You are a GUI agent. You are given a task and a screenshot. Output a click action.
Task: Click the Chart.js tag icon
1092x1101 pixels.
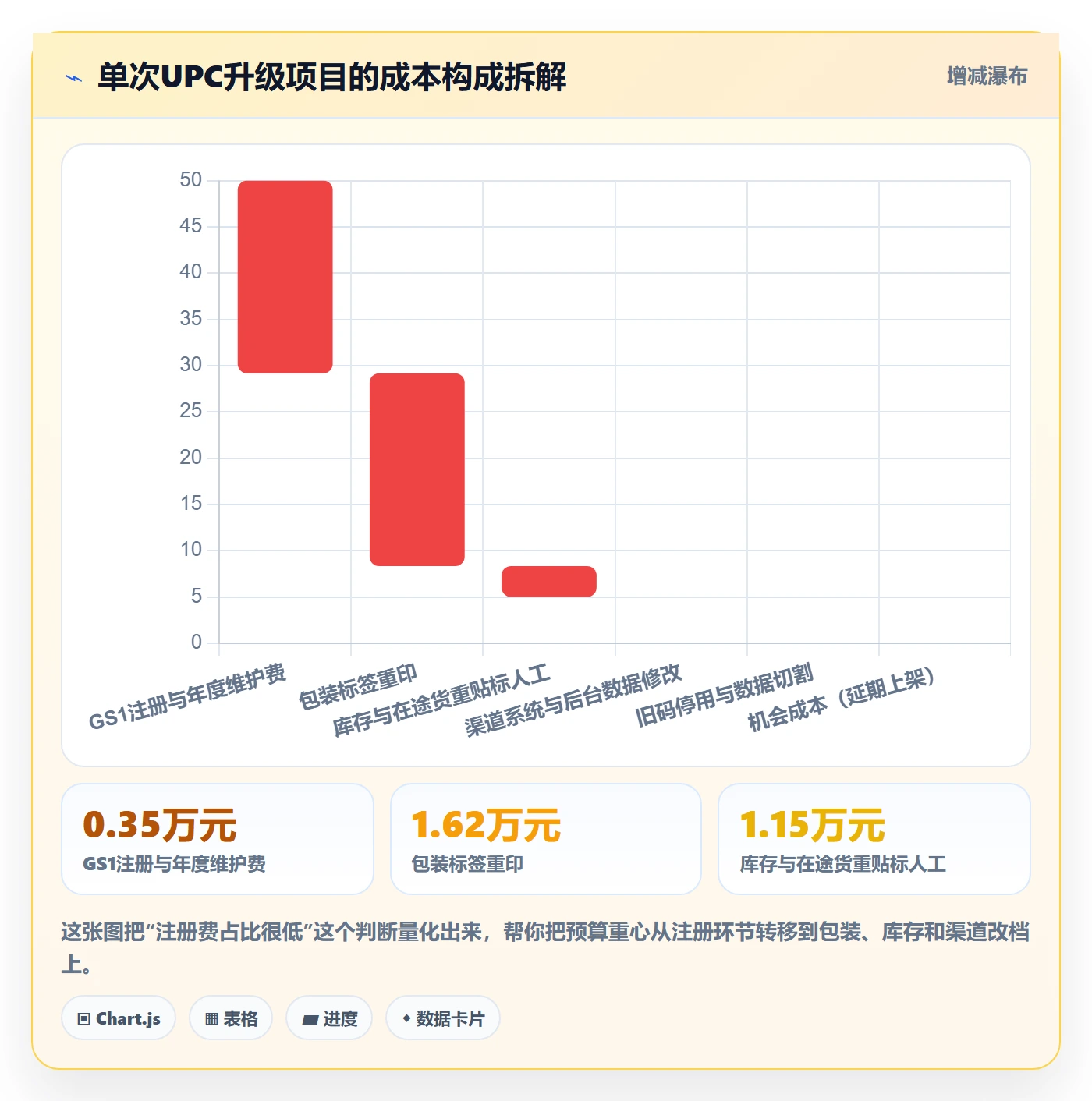click(84, 1018)
